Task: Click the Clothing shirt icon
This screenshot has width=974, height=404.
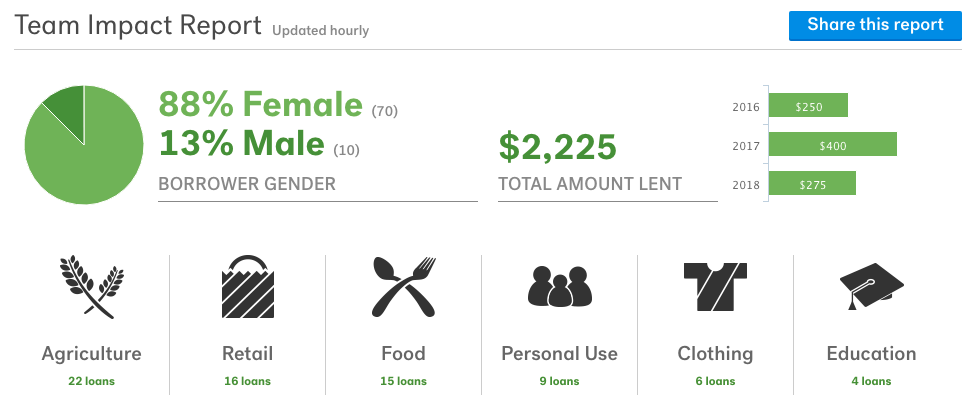Action: click(716, 287)
